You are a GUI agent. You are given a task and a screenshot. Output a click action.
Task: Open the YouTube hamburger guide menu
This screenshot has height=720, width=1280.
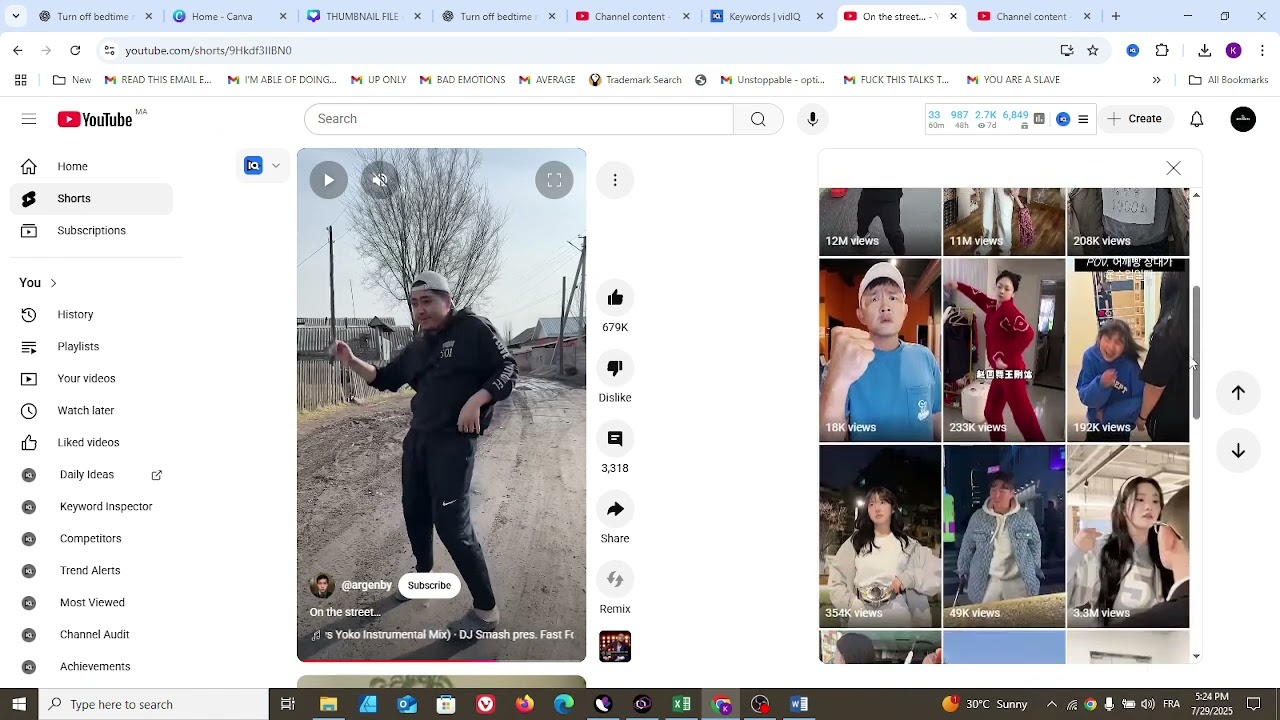point(29,119)
